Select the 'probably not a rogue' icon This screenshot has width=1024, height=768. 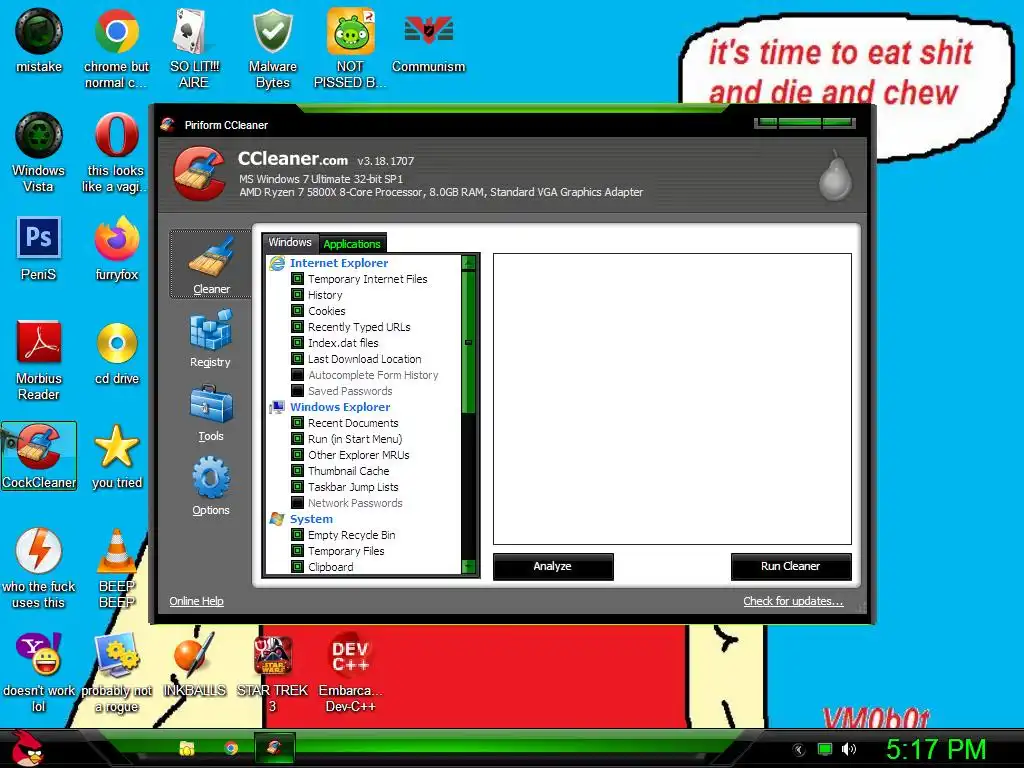point(117,656)
